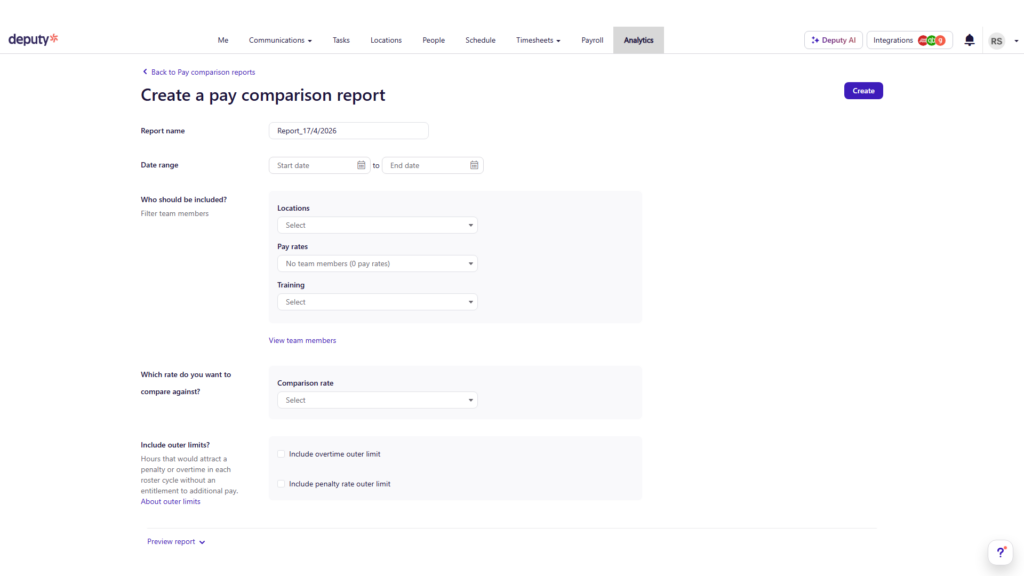Open the help question mark widget

click(x=1000, y=552)
